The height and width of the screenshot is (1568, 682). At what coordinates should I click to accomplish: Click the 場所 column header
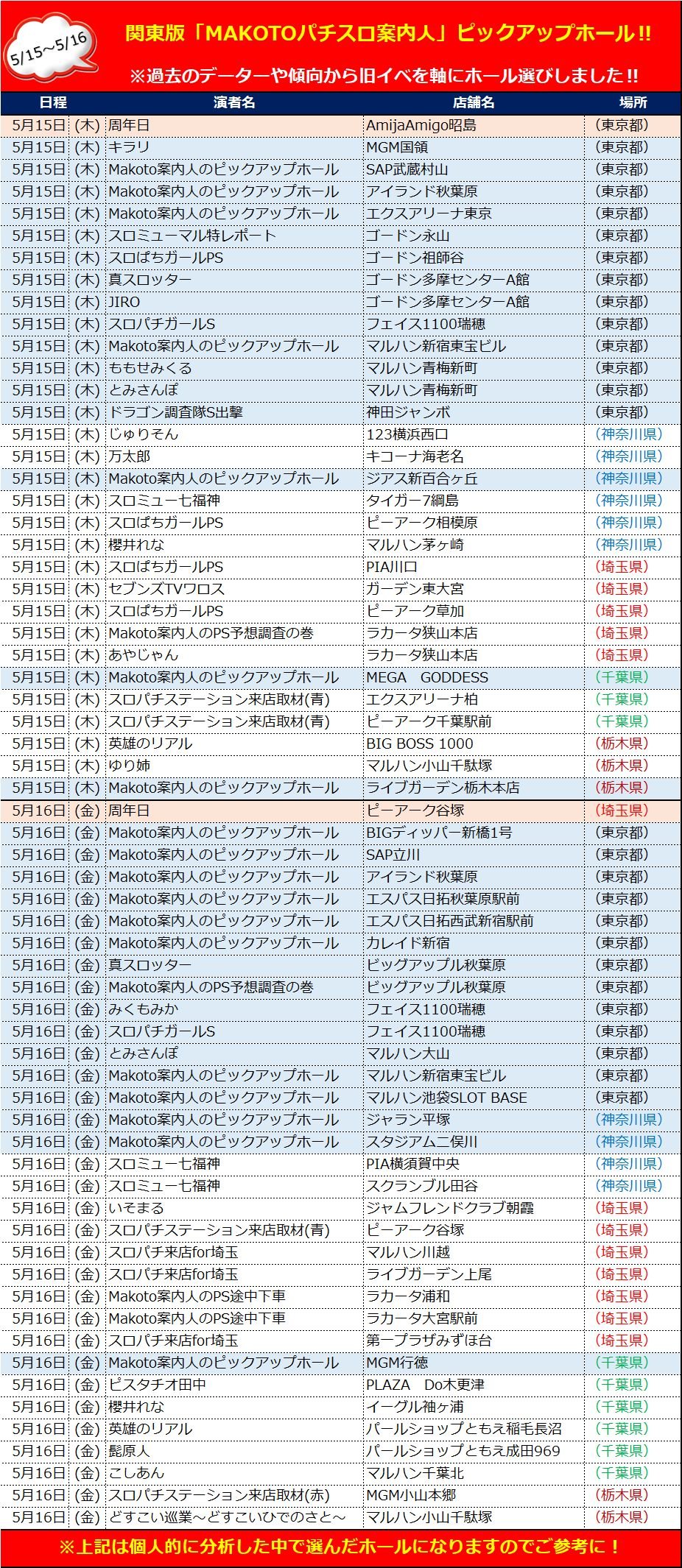(633, 103)
